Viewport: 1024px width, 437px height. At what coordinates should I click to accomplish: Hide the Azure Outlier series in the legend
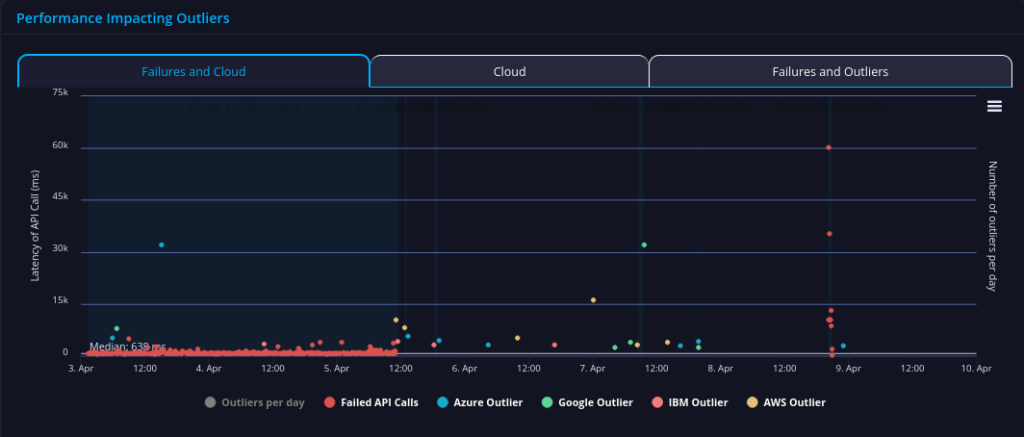480,402
